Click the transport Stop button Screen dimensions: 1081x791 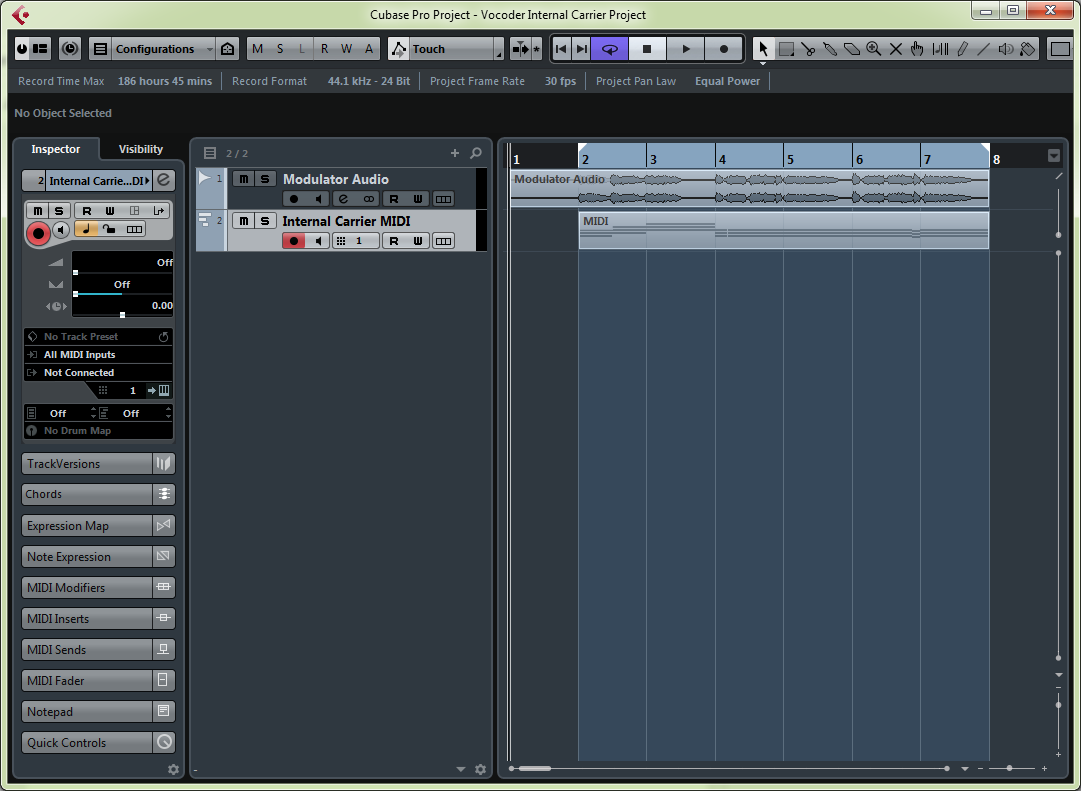coord(647,49)
